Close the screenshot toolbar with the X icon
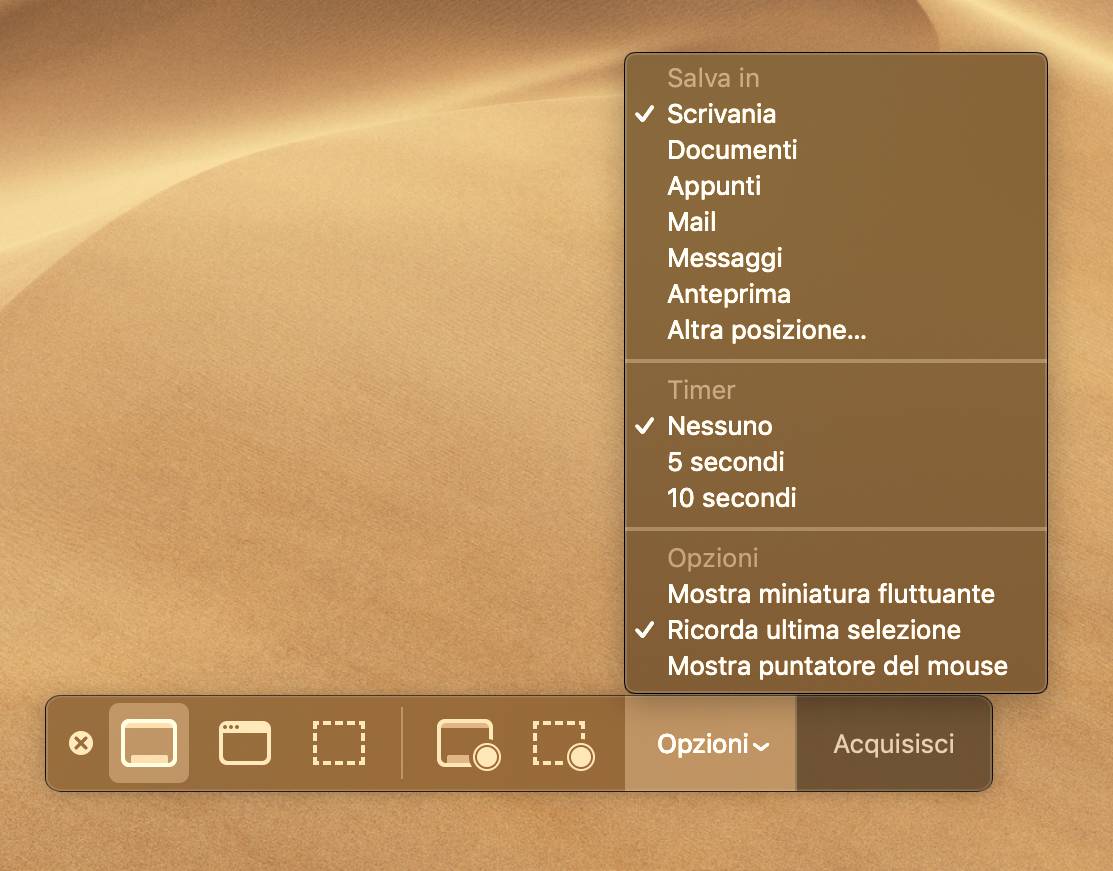 pyautogui.click(x=81, y=743)
